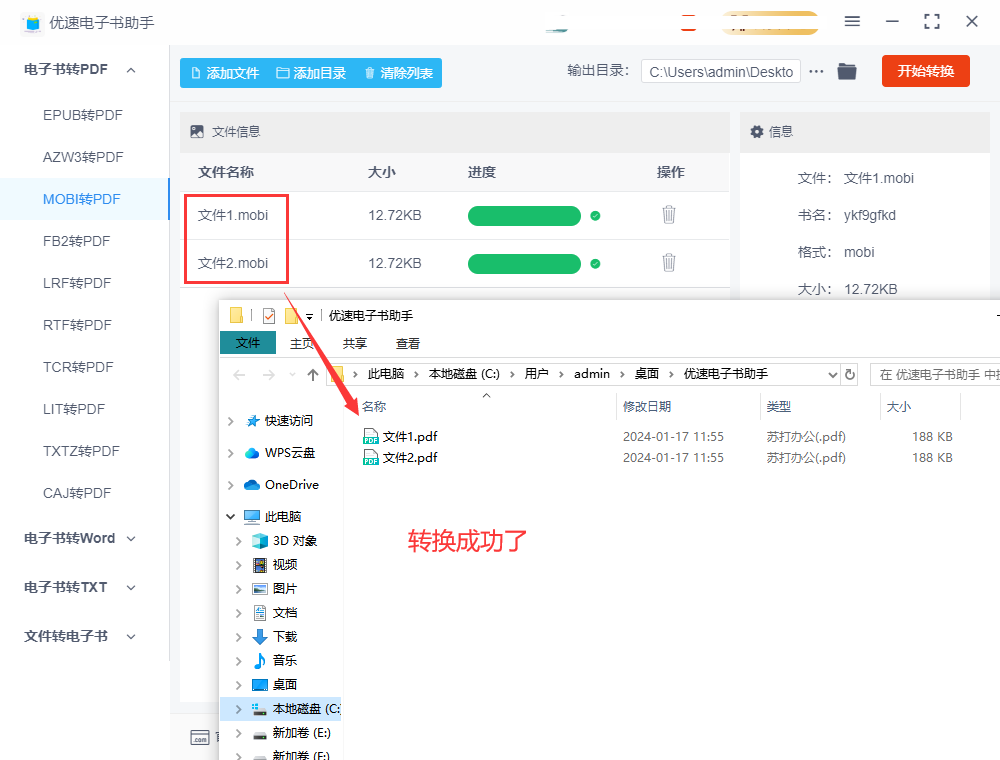1000x760 pixels.
Task: Click the 添加文件 button
Action: [x=225, y=73]
